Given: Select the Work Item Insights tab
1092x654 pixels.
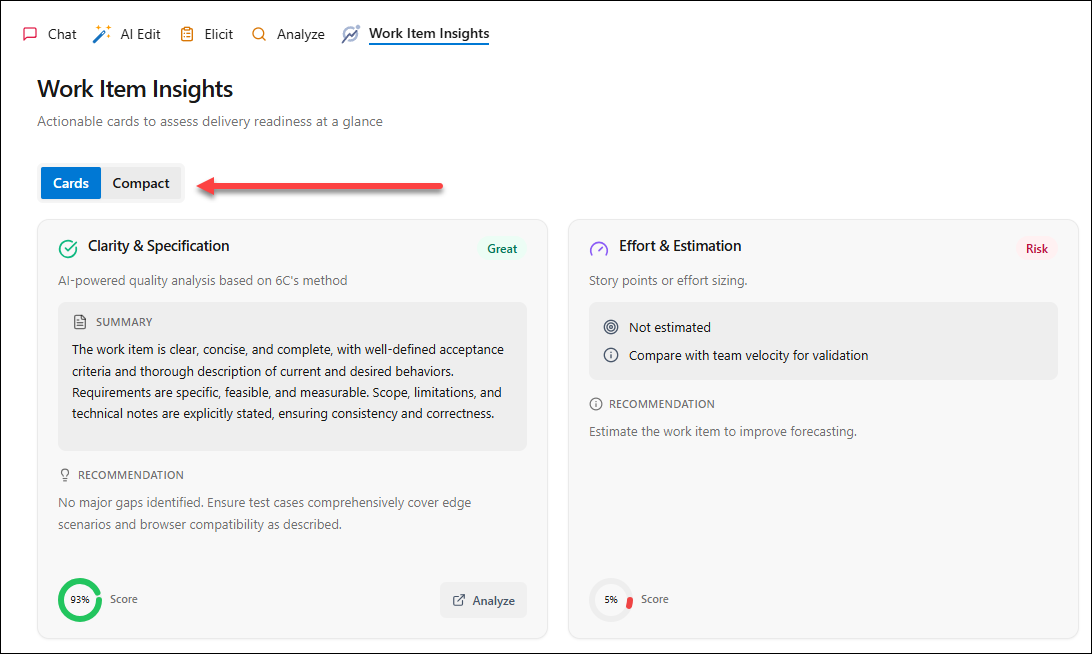Looking at the screenshot, I should click(429, 33).
